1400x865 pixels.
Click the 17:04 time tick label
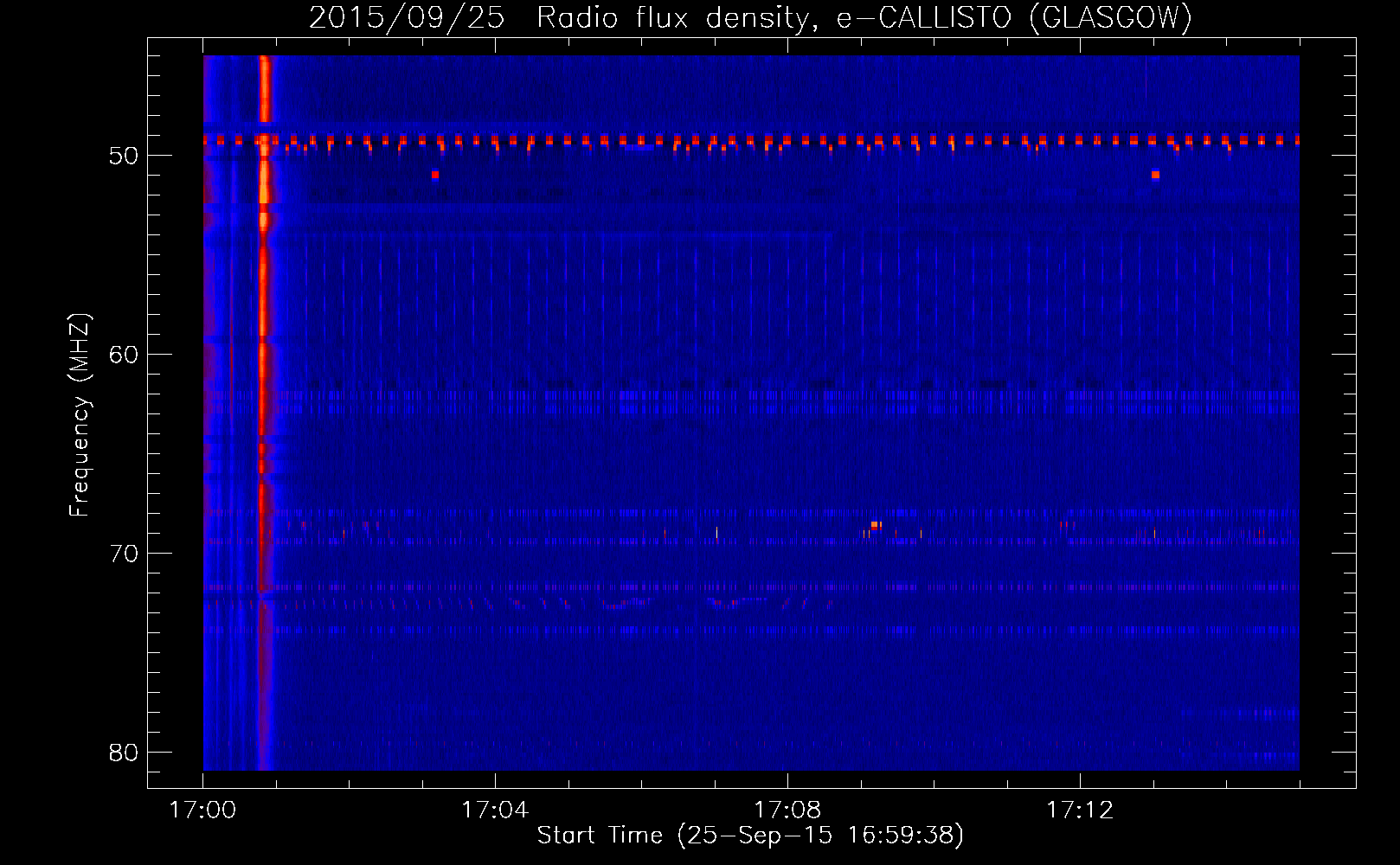pyautogui.click(x=495, y=811)
